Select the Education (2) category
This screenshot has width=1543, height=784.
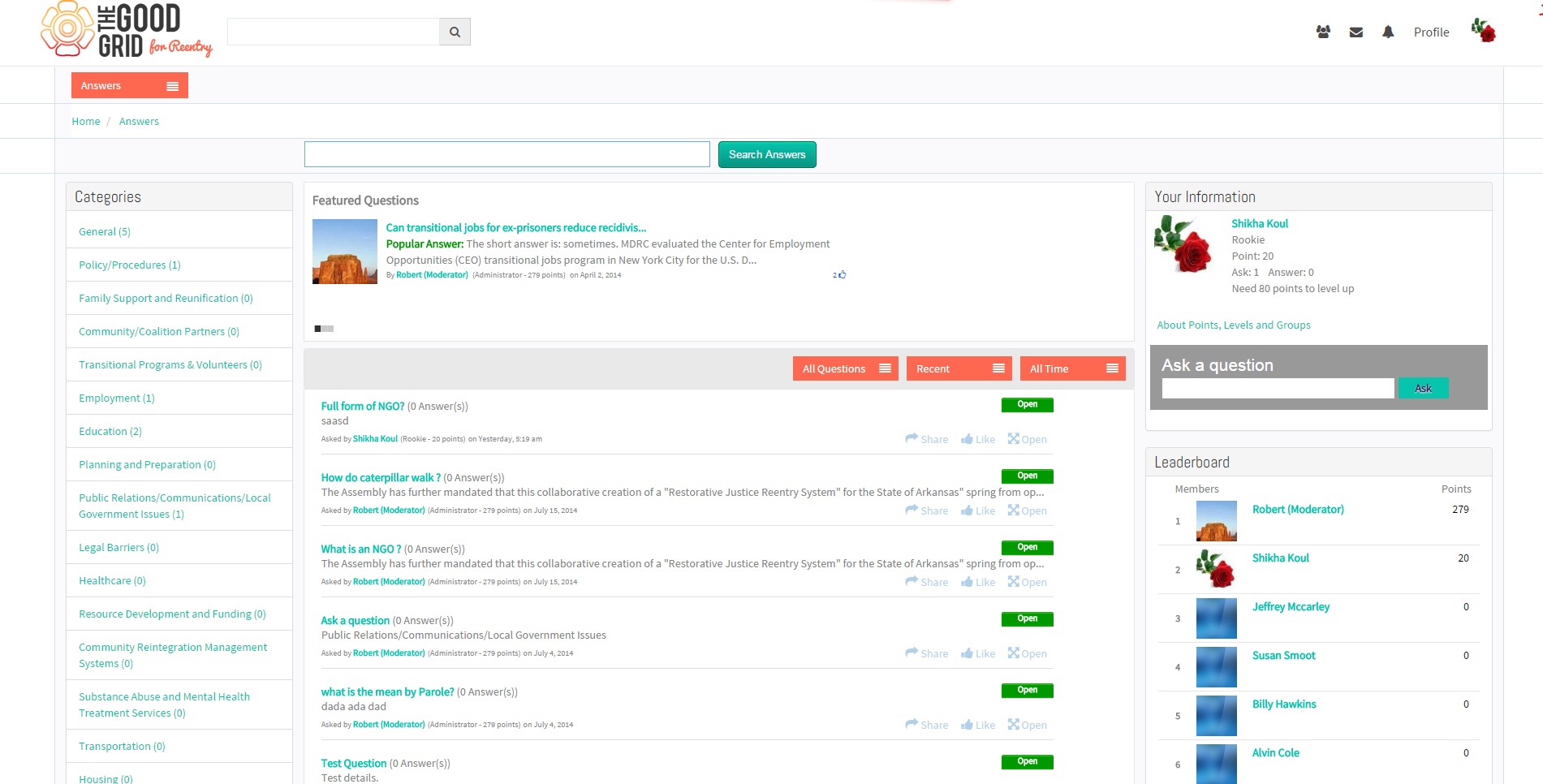point(110,431)
